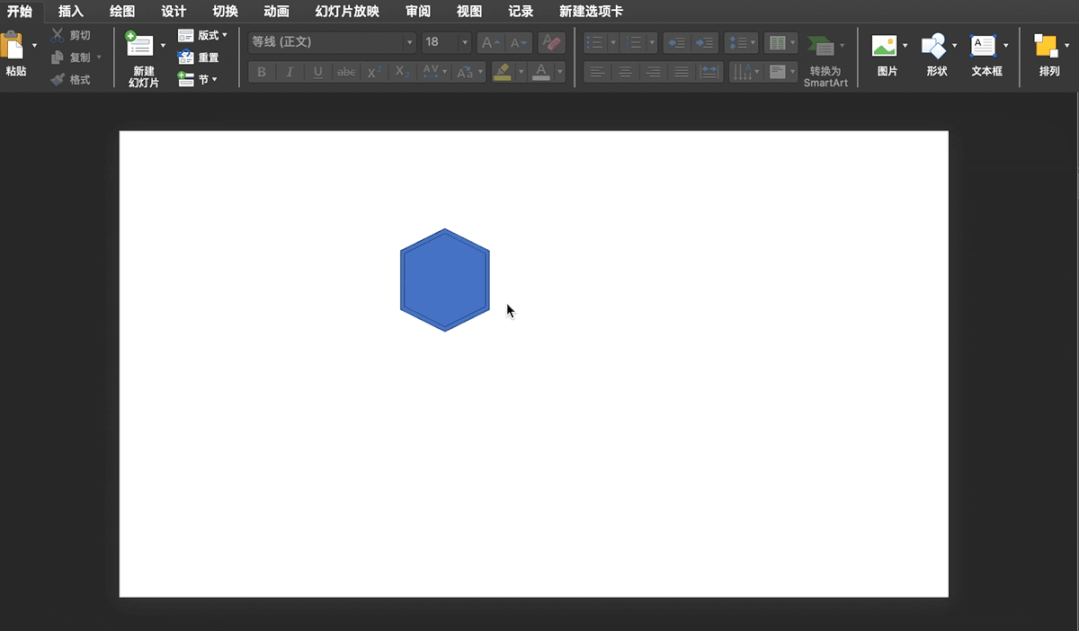Open the 新建选项卡 tab

(591, 11)
